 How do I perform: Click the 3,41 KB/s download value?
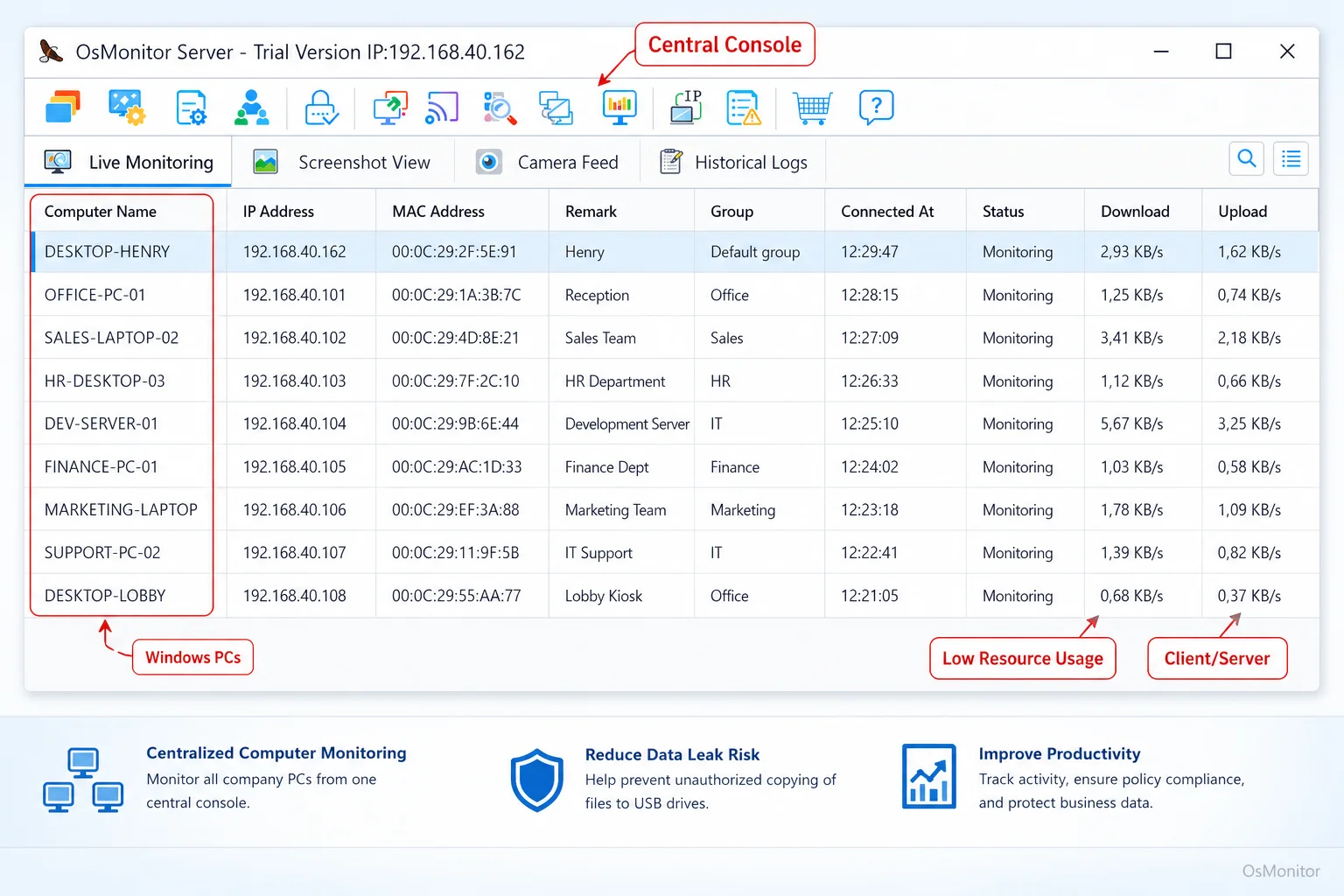[x=1131, y=338]
